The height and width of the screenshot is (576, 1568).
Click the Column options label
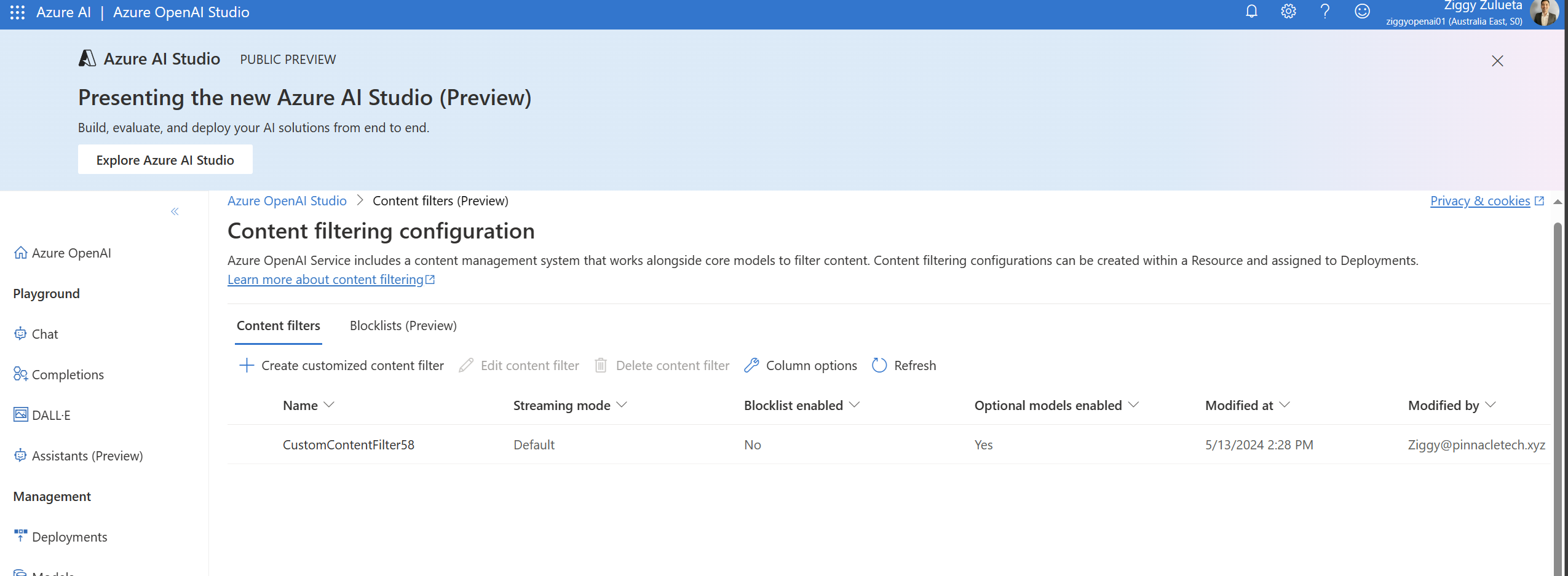[812, 366]
